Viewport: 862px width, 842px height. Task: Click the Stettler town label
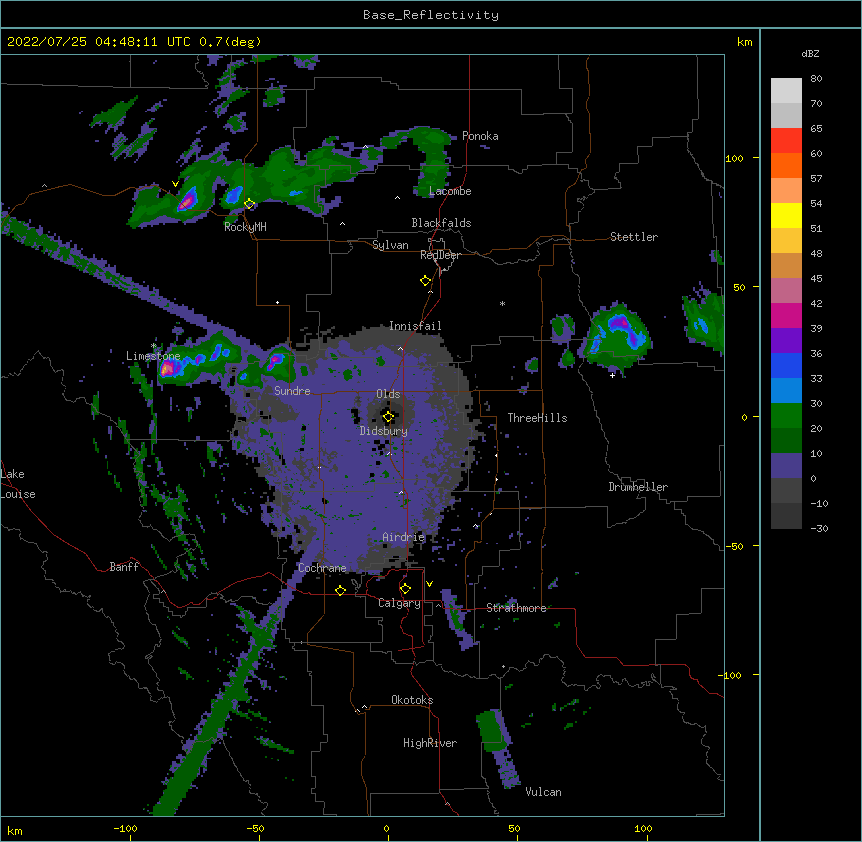pyautogui.click(x=634, y=237)
